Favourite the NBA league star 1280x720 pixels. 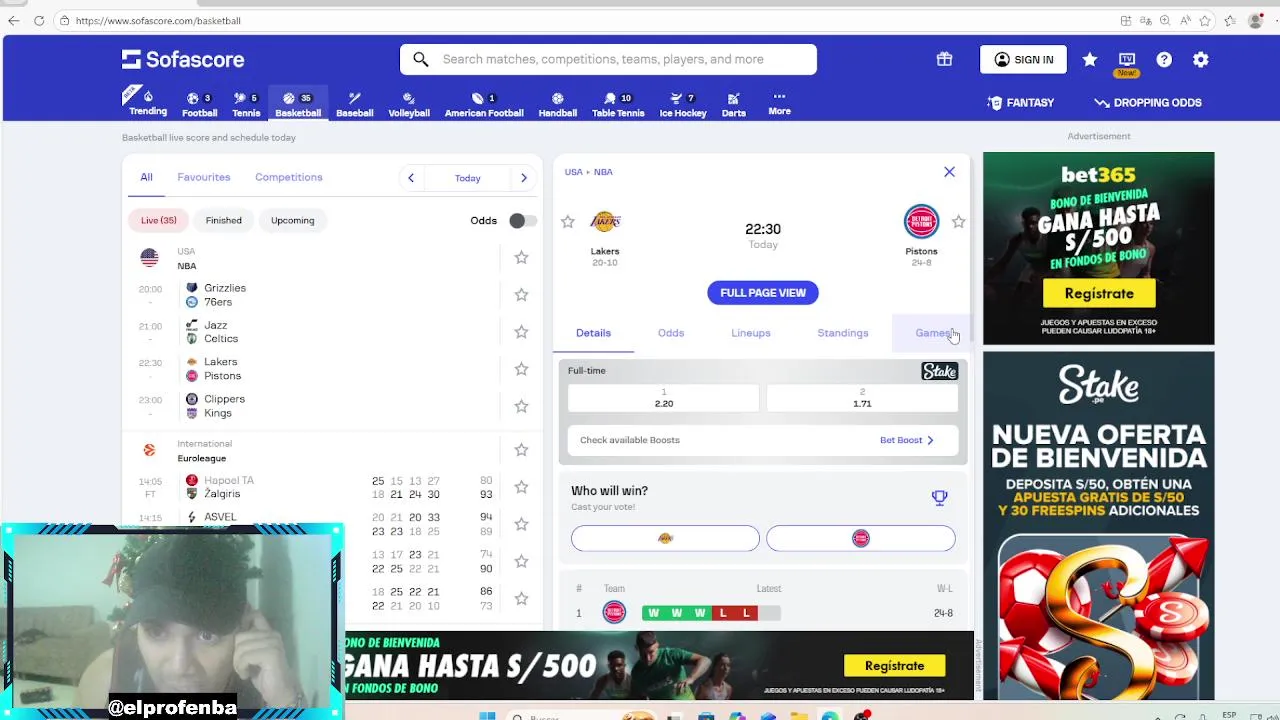(x=521, y=258)
